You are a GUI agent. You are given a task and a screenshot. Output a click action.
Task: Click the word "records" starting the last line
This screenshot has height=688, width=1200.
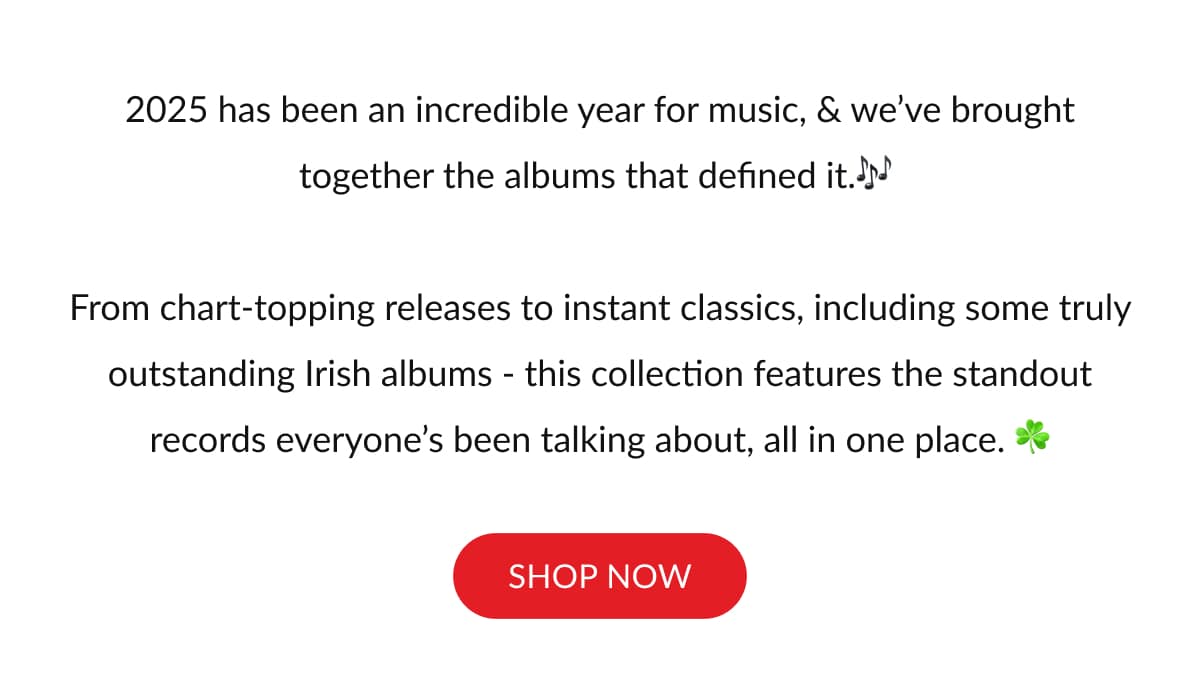pos(207,441)
